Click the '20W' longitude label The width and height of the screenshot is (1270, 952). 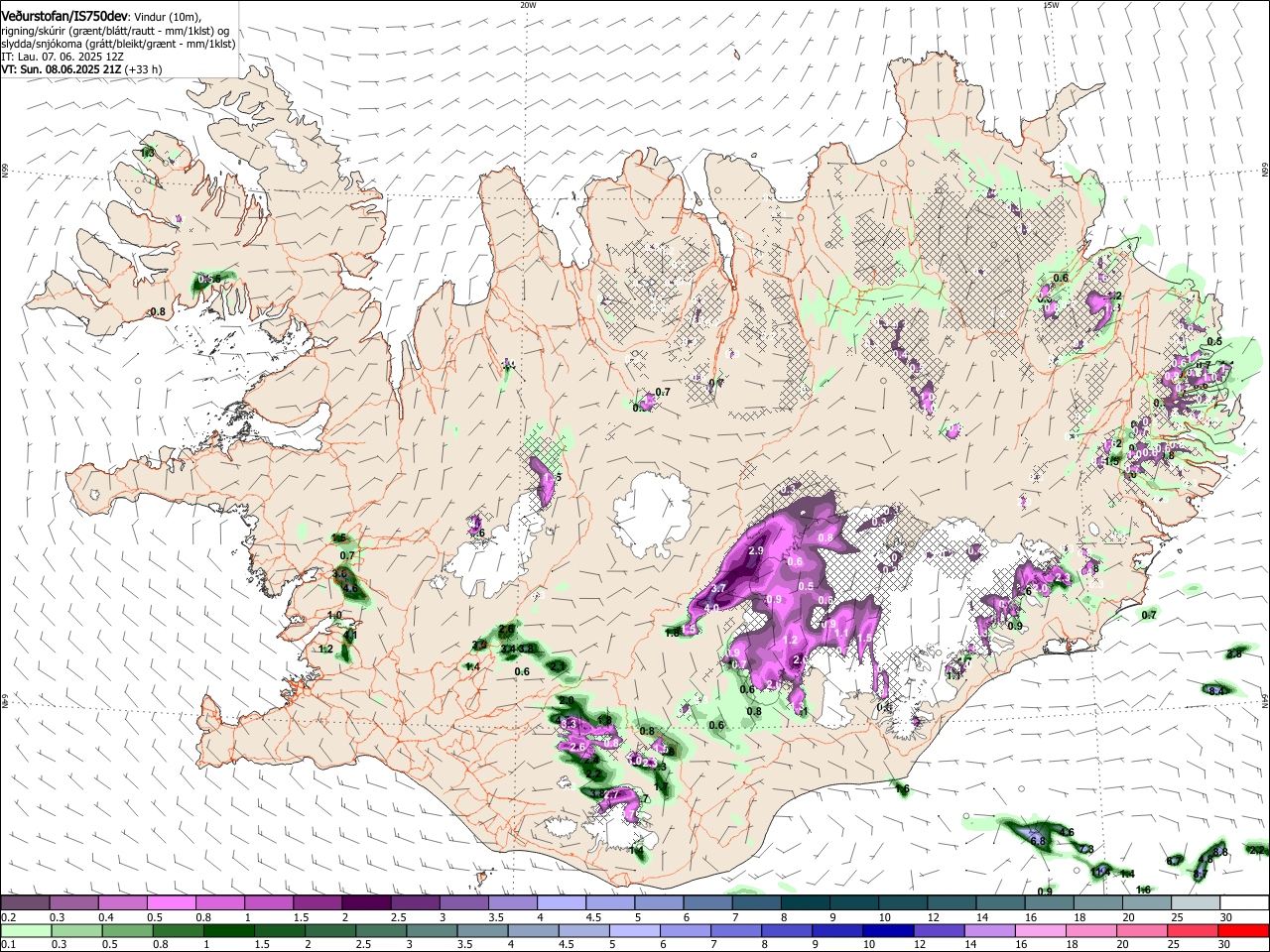click(x=528, y=5)
